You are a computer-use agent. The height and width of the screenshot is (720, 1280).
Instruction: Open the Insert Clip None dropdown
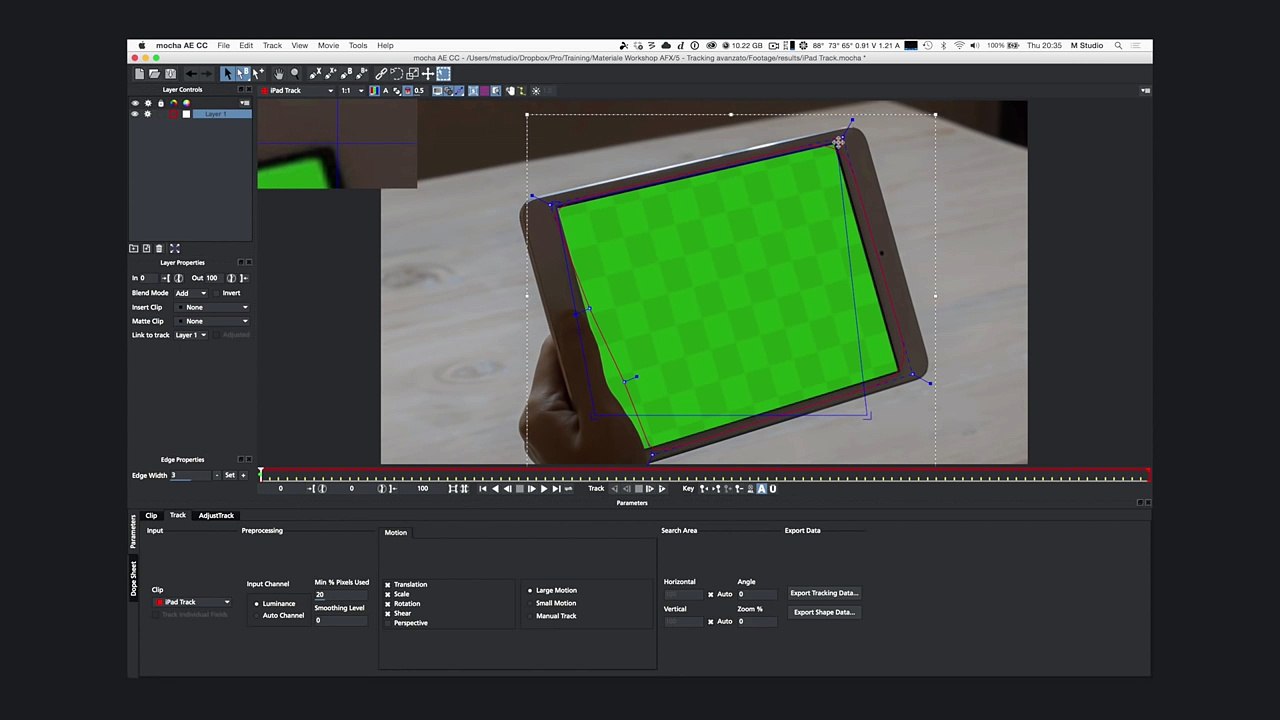tap(213, 307)
